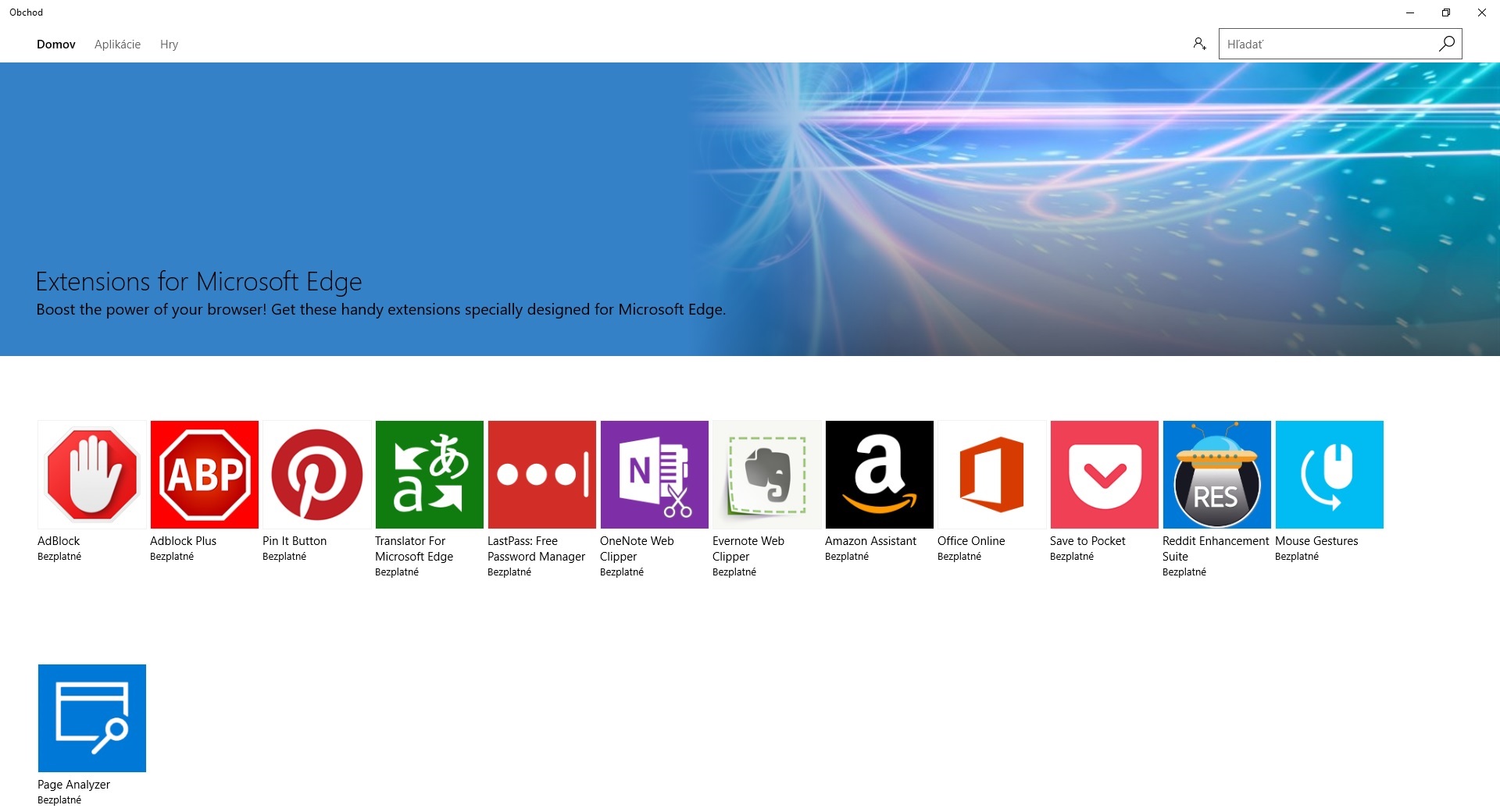Click the Mouse Gestures title text
Image resolution: width=1500 pixels, height=812 pixels.
(1316, 541)
